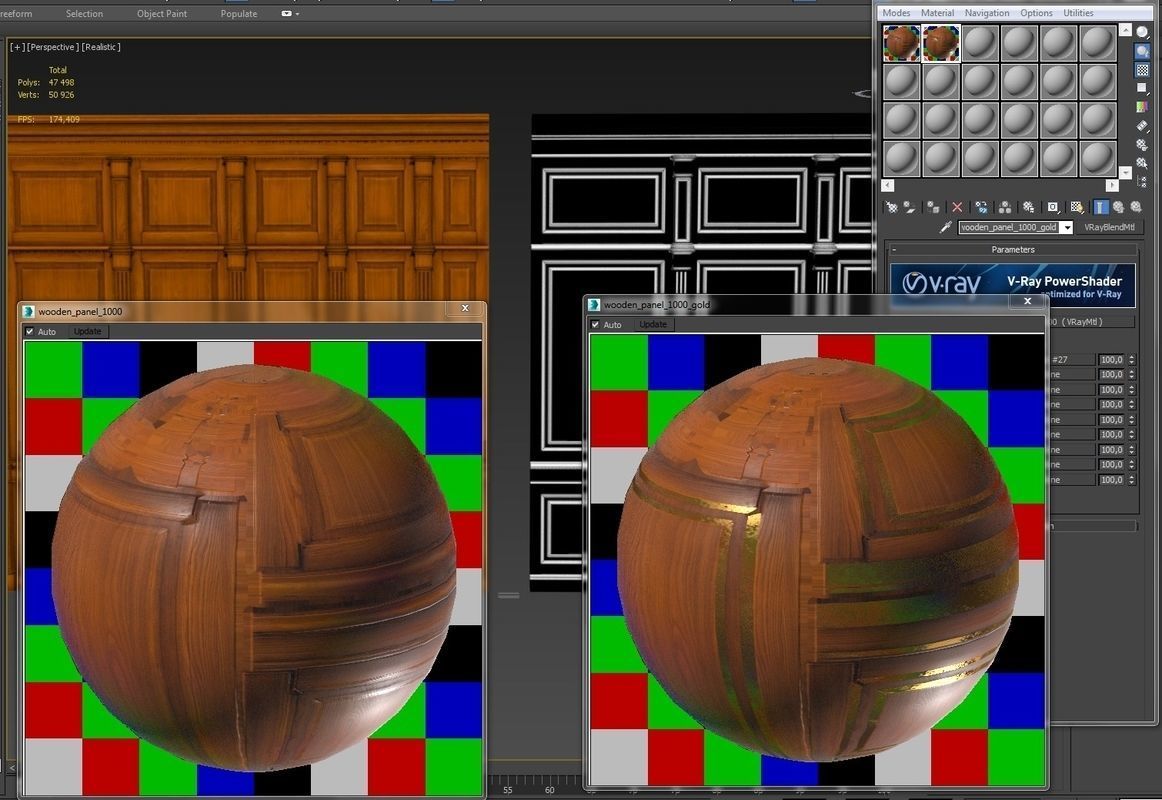Uncheck Auto in wooden_panel_1000 window
1162x800 pixels.
tap(30, 331)
